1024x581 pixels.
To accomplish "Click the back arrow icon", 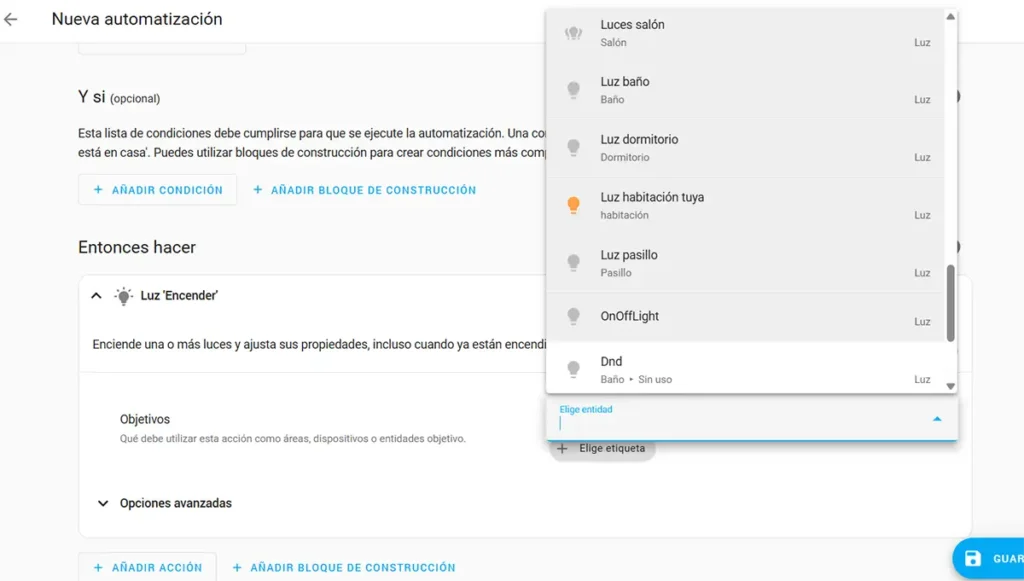I will (x=11, y=19).
